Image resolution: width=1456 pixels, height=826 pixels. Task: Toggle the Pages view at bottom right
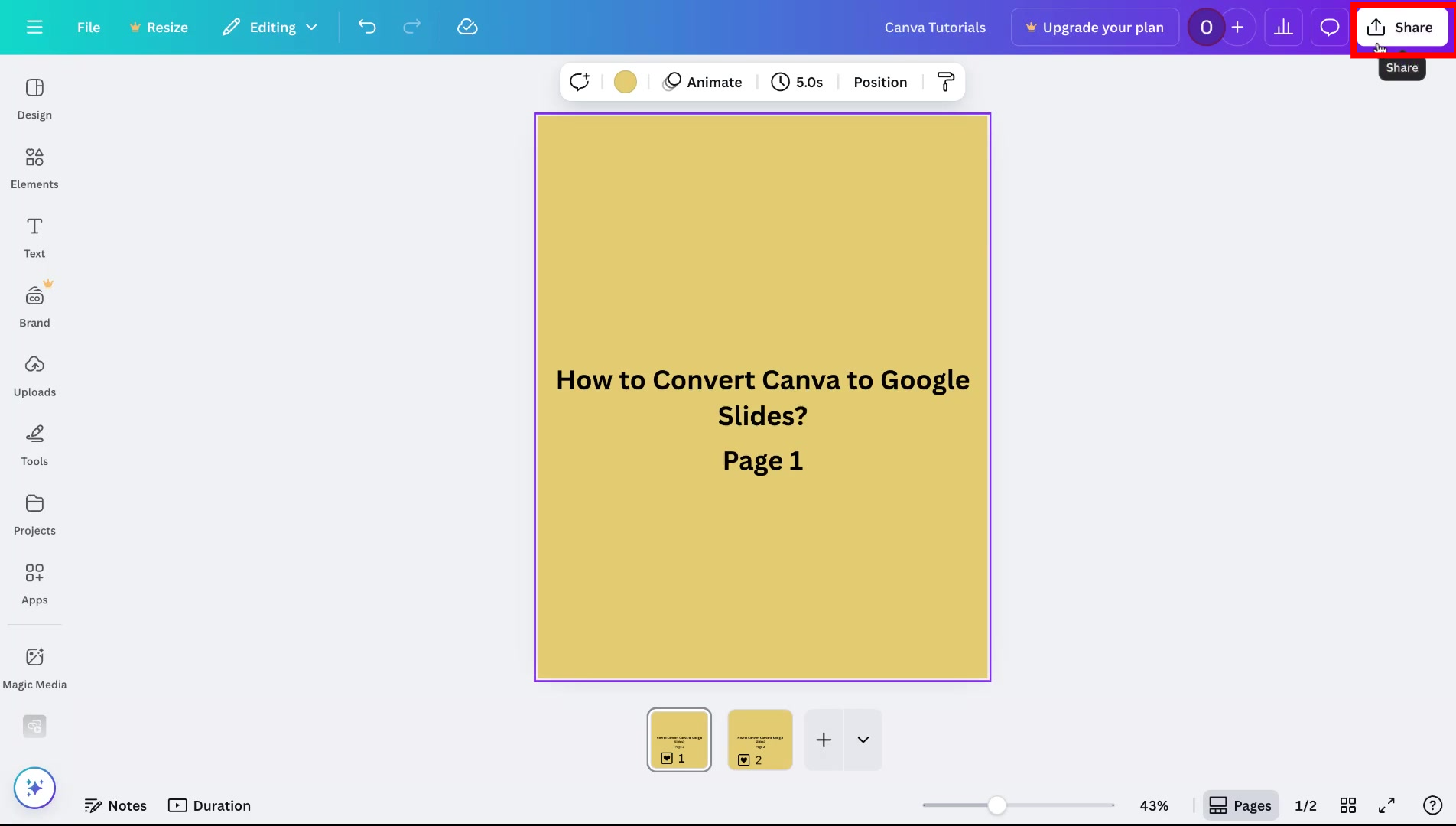click(1240, 805)
